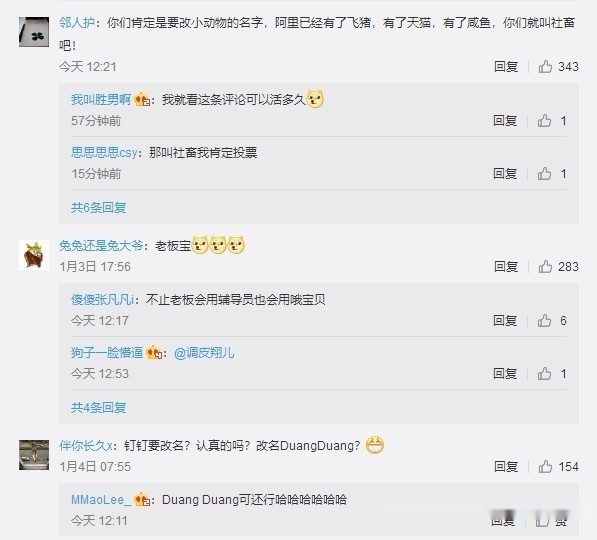597x540 pixels.
Task: Click the VIP badge next to MMaoLee_
Action: [x=142, y=500]
